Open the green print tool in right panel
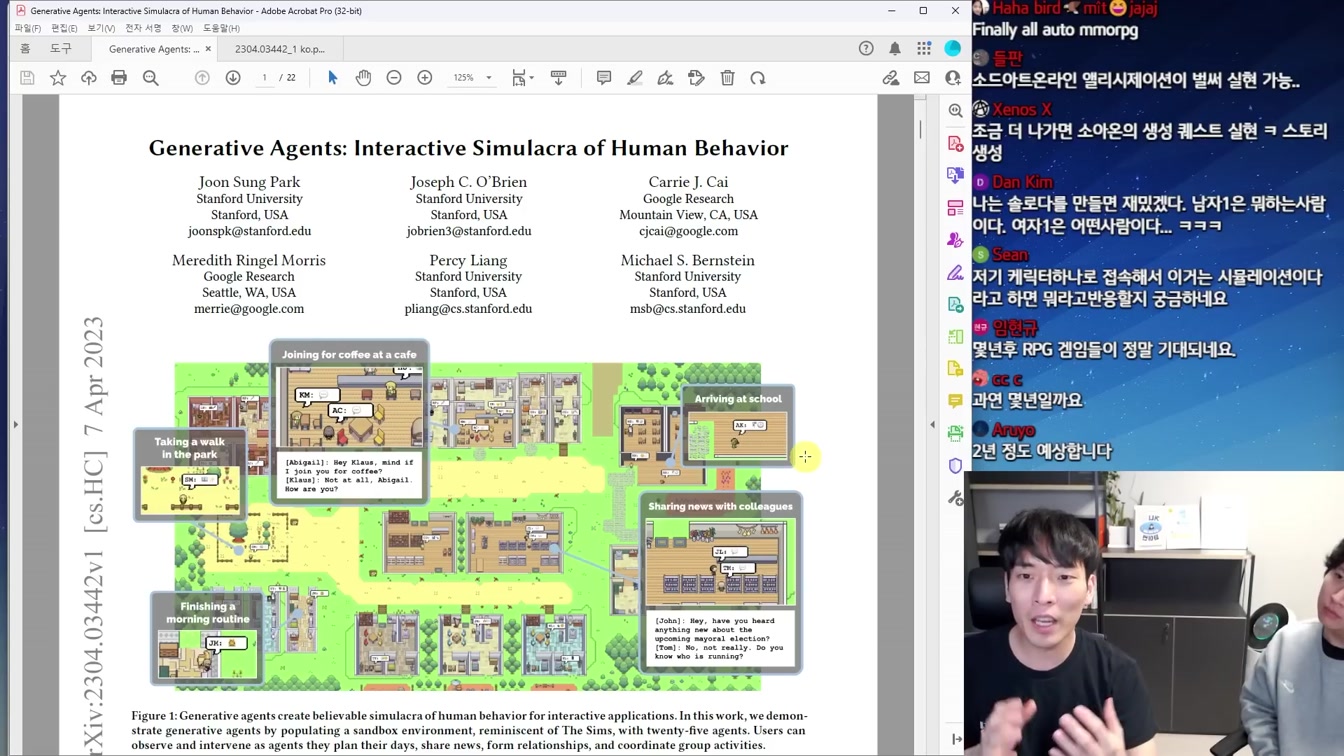The width and height of the screenshot is (1344, 756). point(955,433)
